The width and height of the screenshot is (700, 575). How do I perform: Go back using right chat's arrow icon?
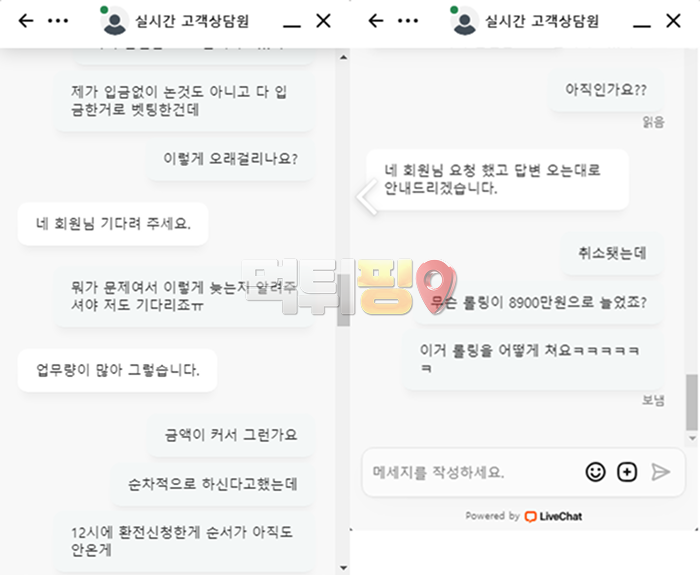pos(376,21)
